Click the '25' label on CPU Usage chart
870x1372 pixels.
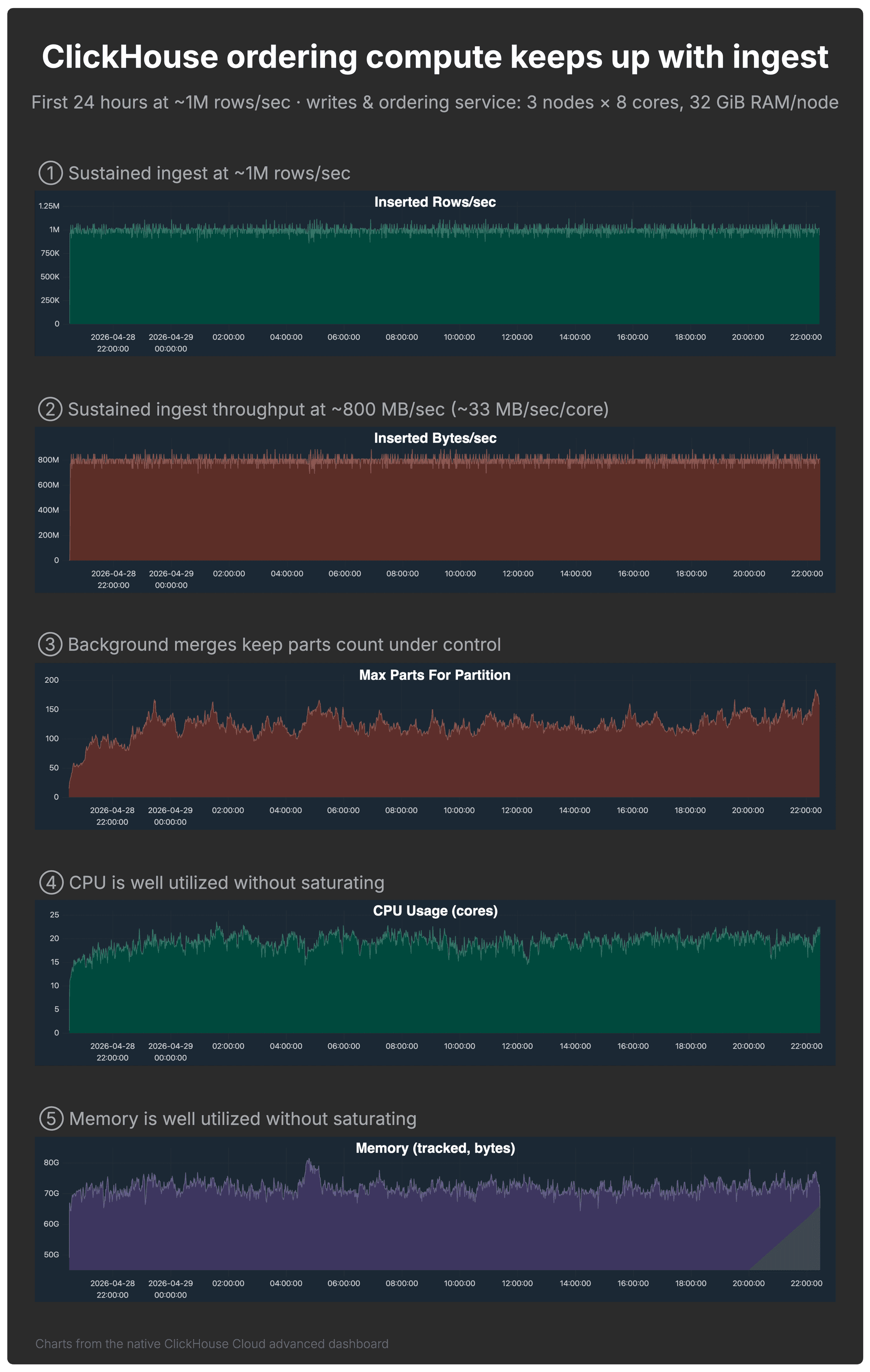[x=54, y=915]
